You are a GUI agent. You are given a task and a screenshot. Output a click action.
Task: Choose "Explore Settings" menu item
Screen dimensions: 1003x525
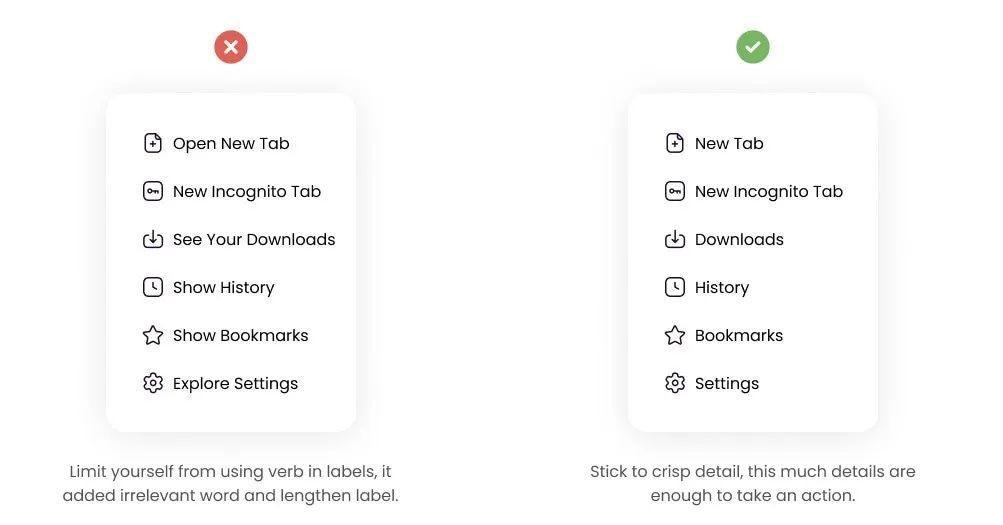point(236,383)
